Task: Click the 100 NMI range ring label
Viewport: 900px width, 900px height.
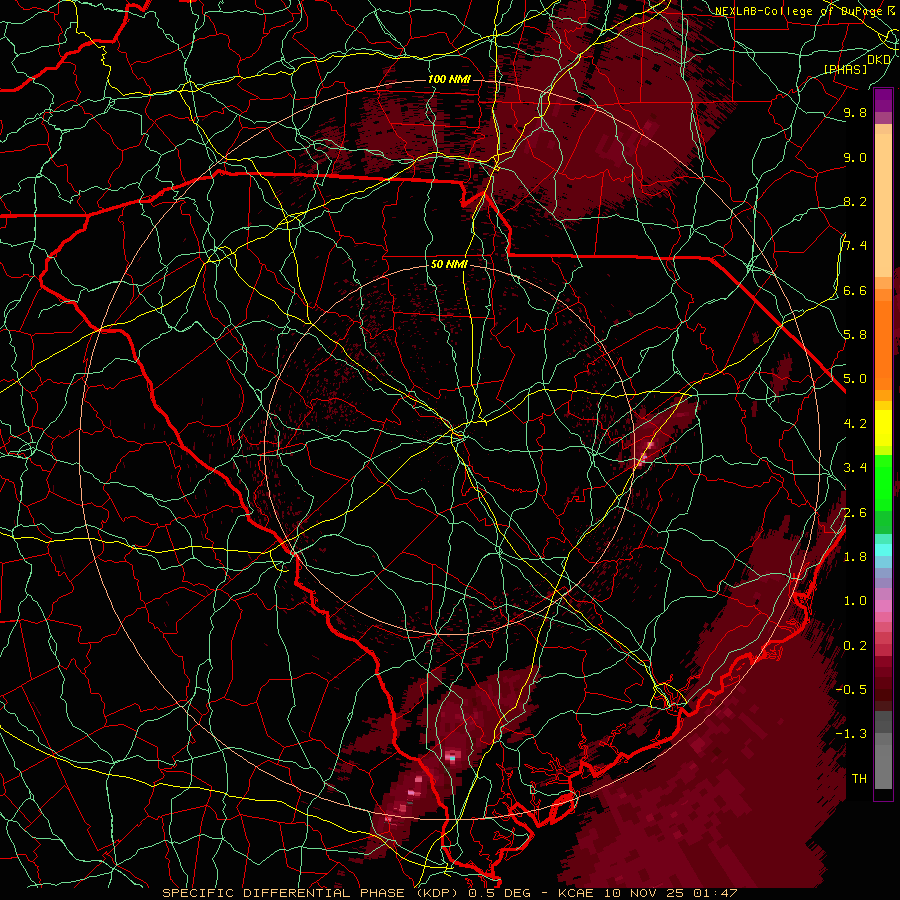Action: pyautogui.click(x=448, y=79)
